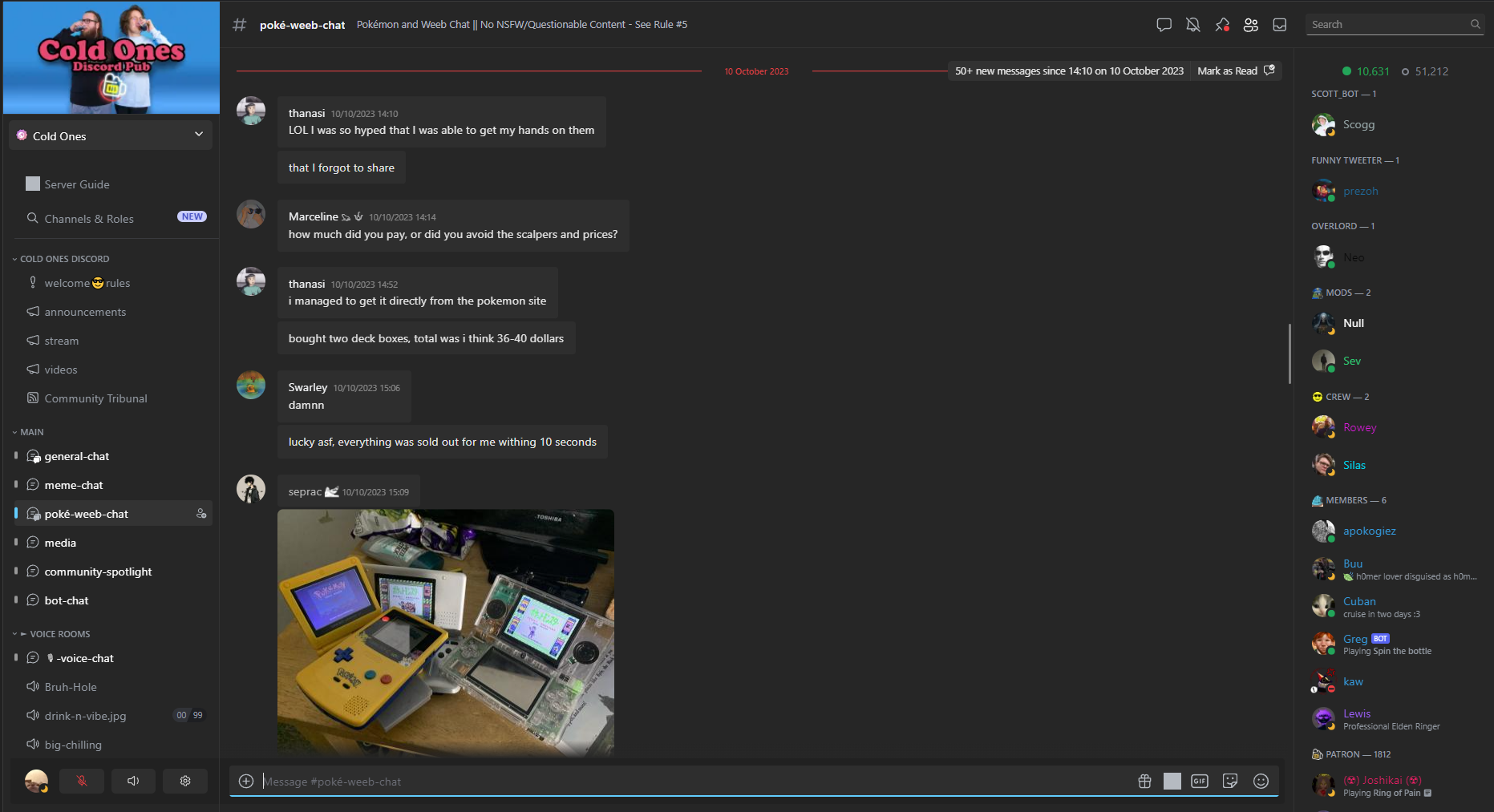Open the videos channel
Screen dimensions: 1494x812
113,370
